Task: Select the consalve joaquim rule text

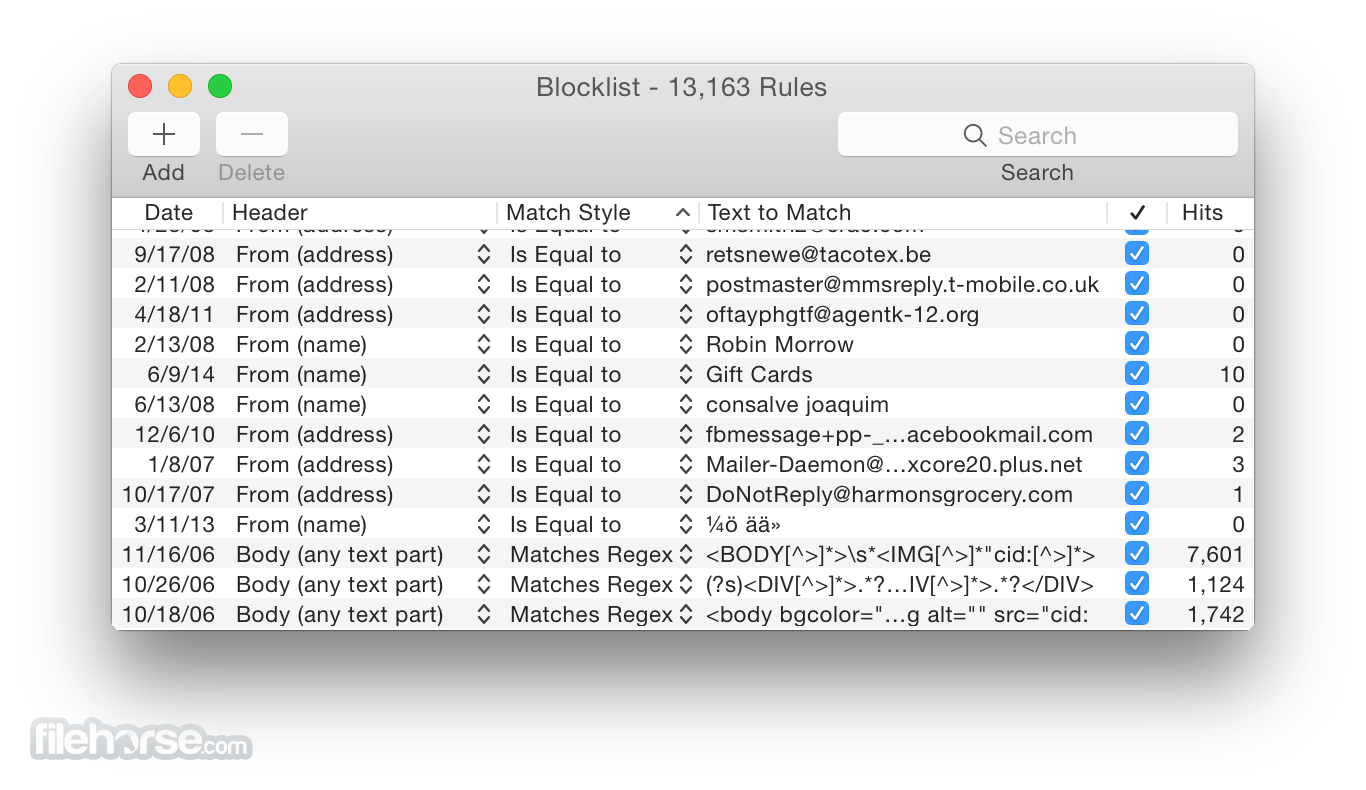Action: [x=797, y=405]
